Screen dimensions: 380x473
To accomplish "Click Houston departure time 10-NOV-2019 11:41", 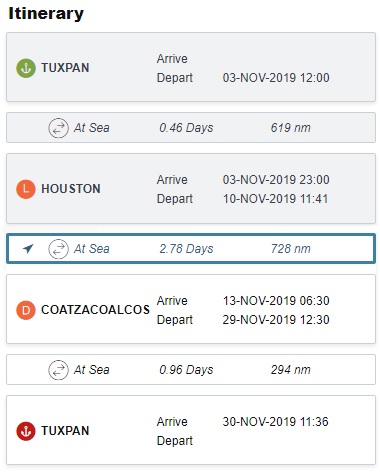I will tap(275, 199).
